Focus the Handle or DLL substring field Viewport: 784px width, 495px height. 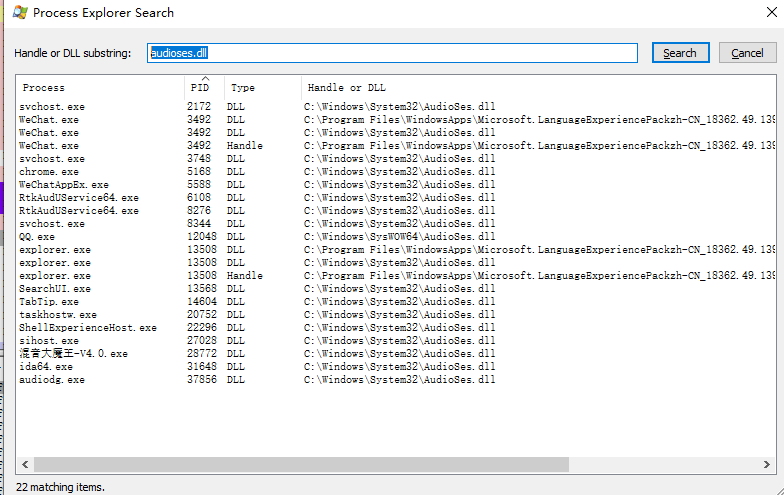coord(392,53)
